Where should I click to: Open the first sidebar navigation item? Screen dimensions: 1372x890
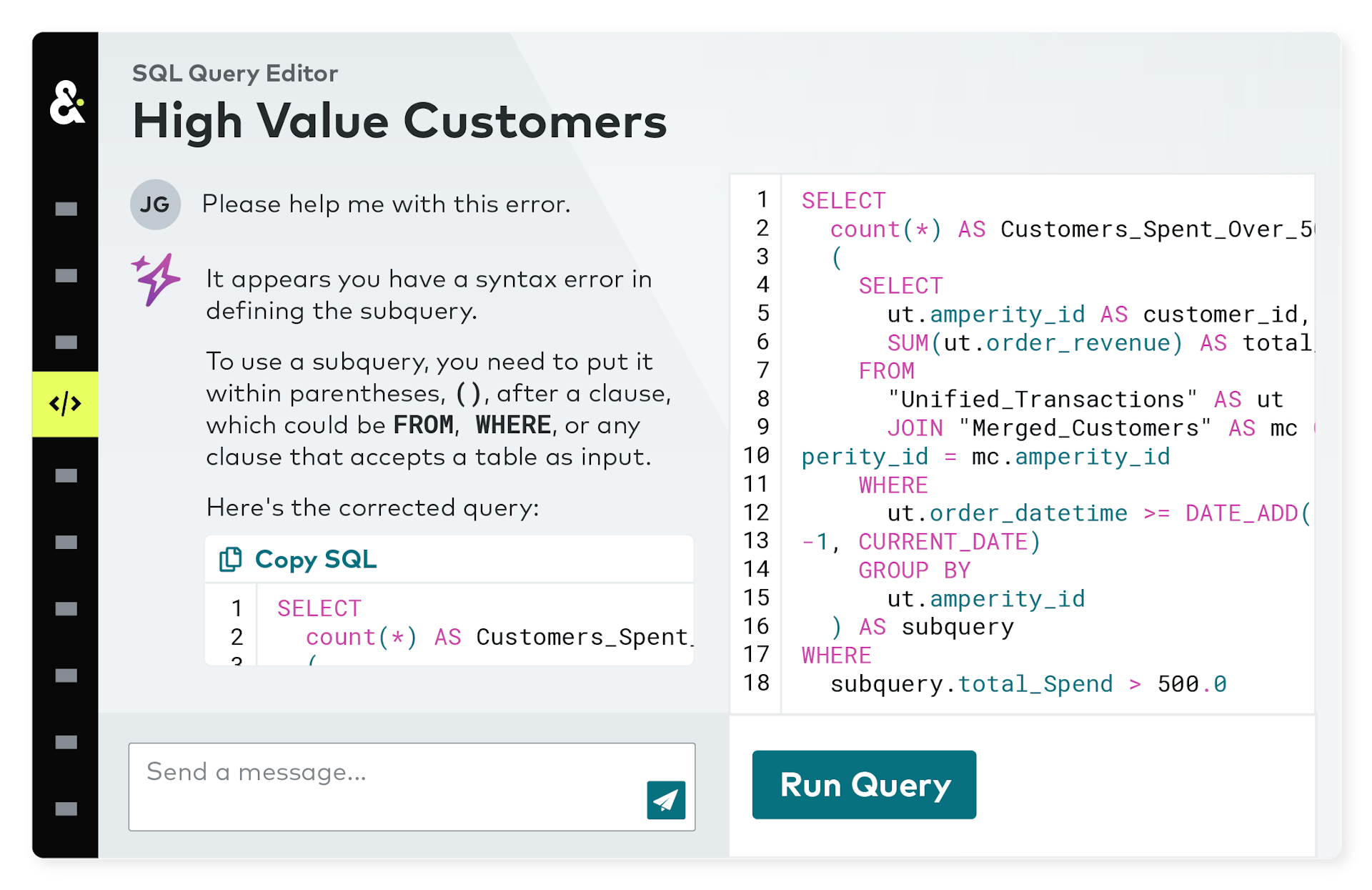click(66, 209)
